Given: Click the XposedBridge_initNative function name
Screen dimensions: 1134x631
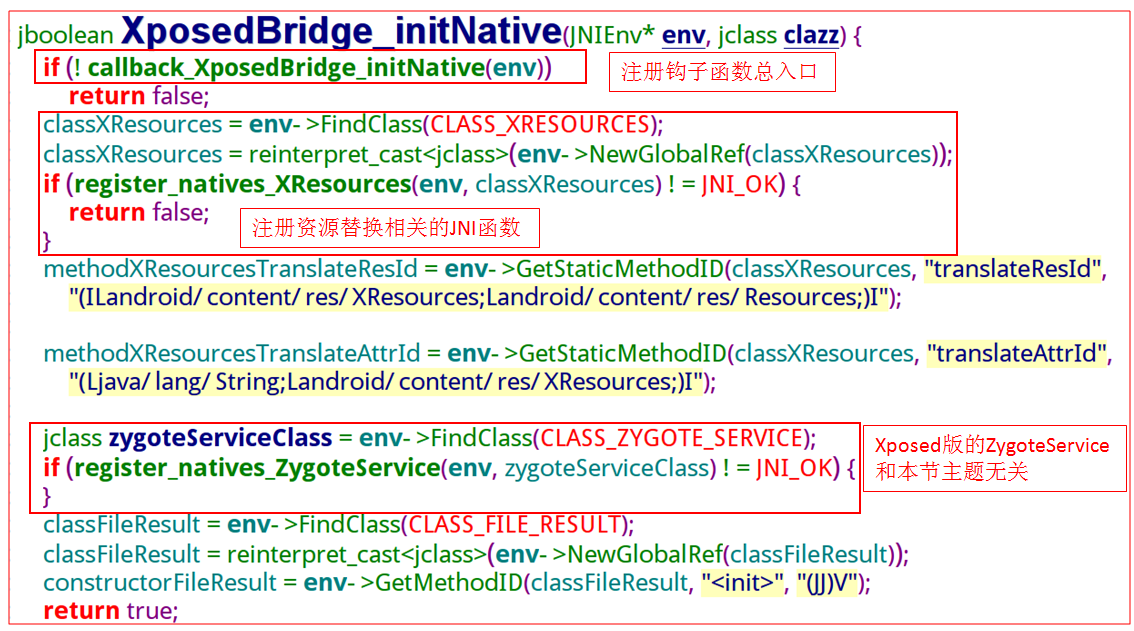Looking at the screenshot, I should tap(341, 31).
